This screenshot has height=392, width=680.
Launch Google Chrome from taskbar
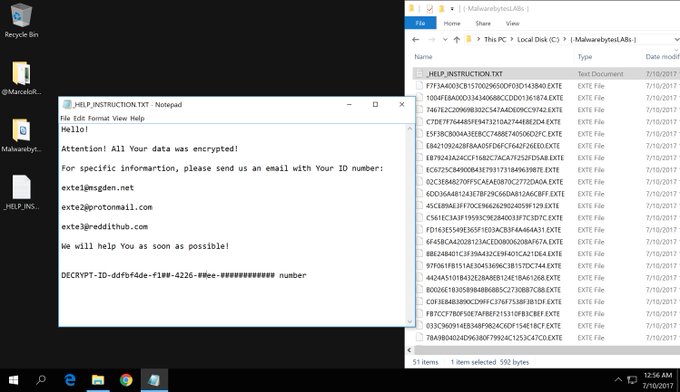coord(126,380)
